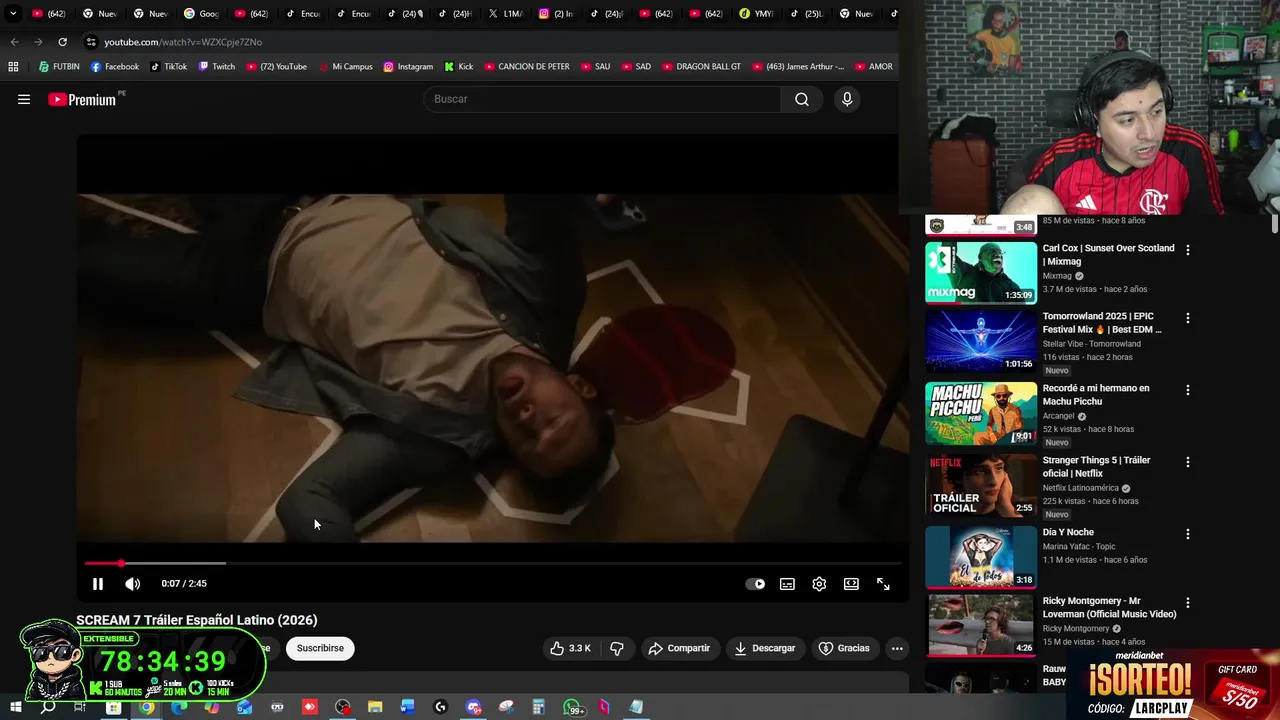Open File Explorer from taskbar

click(x=375, y=707)
